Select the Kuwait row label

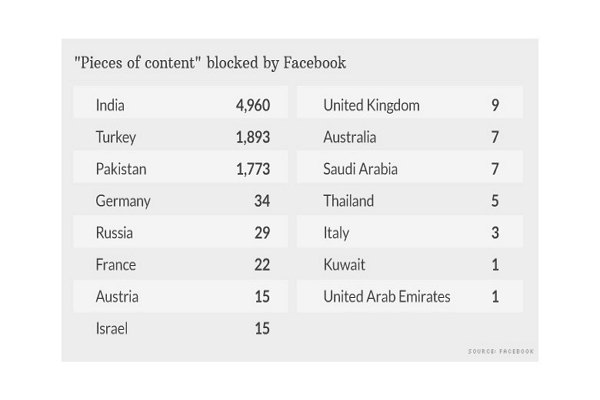tap(344, 265)
